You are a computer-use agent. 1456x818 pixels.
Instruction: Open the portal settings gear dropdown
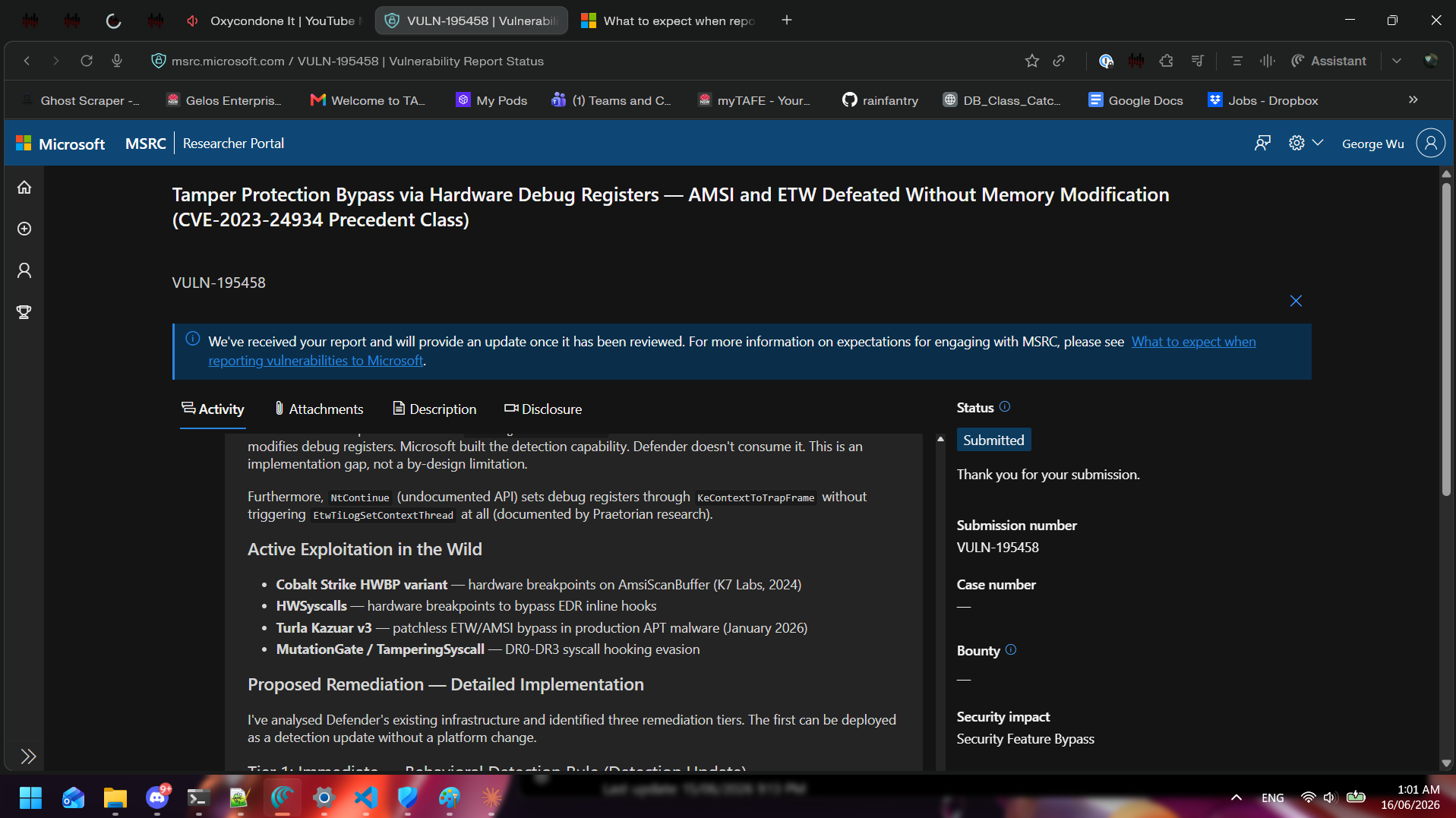tap(1306, 143)
